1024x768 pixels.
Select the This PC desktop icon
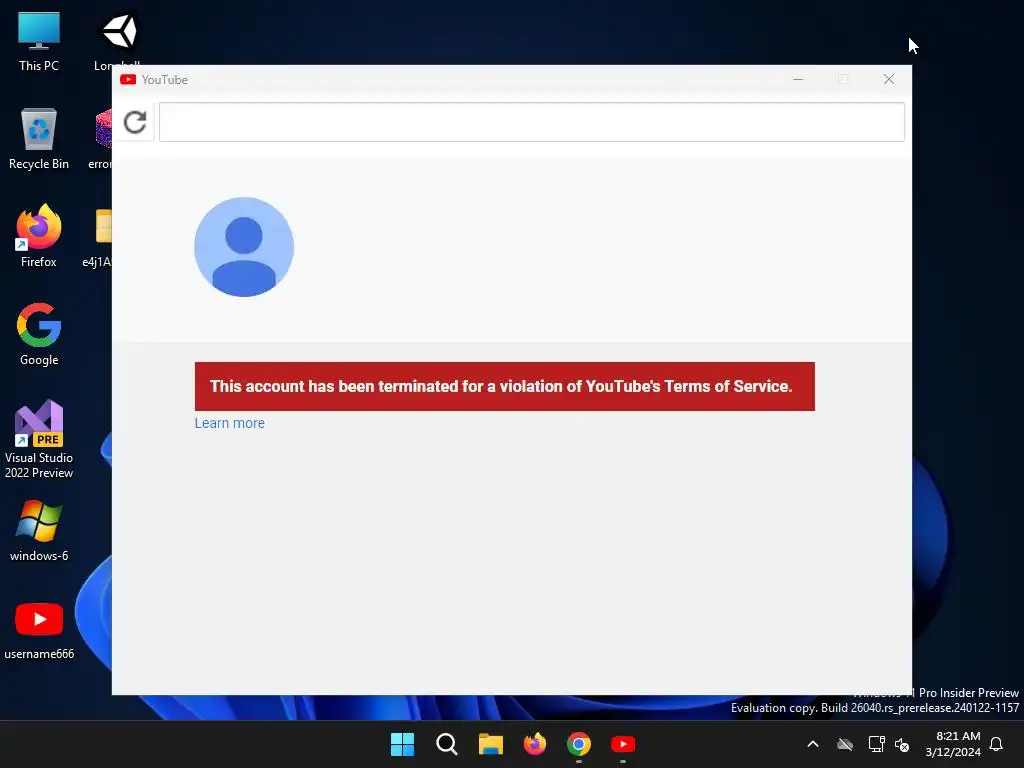[39, 42]
